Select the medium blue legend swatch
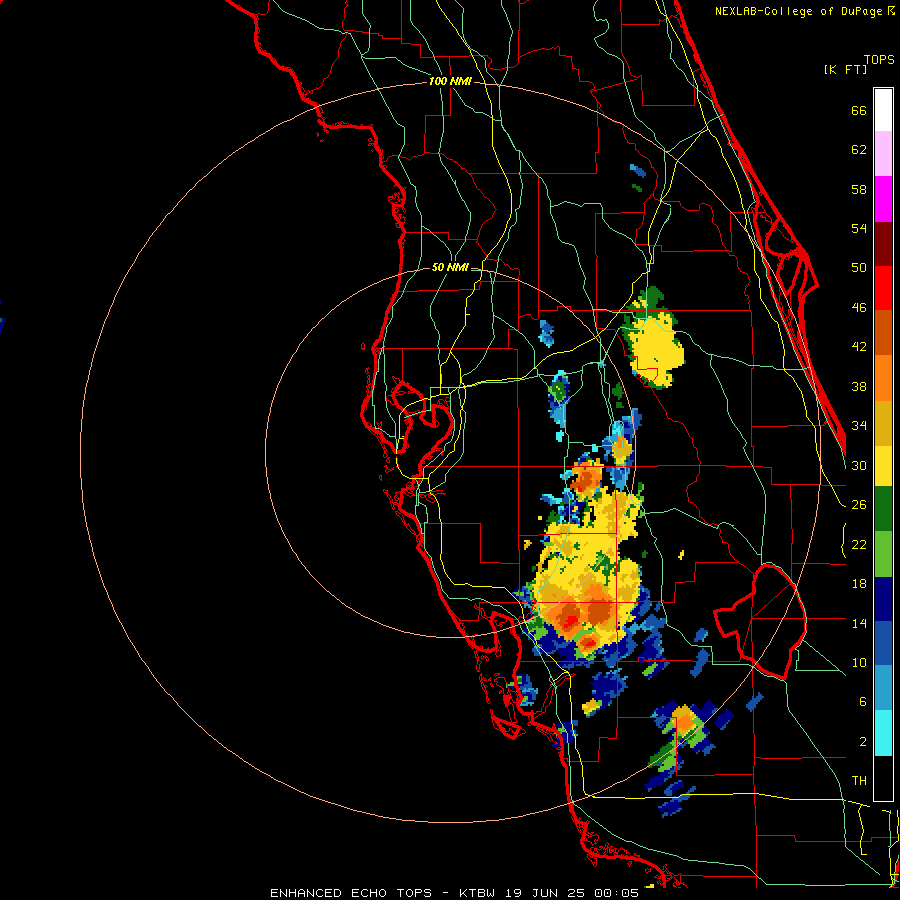The width and height of the screenshot is (900, 900). click(883, 645)
